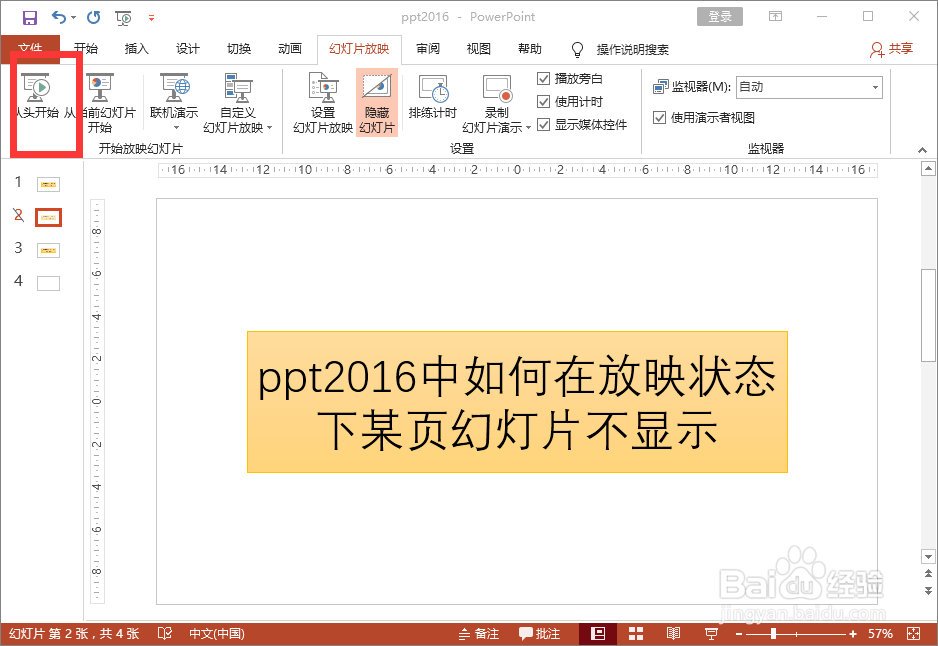Switch to Reading view
Viewport: 938px width, 646px height.
coord(673,633)
